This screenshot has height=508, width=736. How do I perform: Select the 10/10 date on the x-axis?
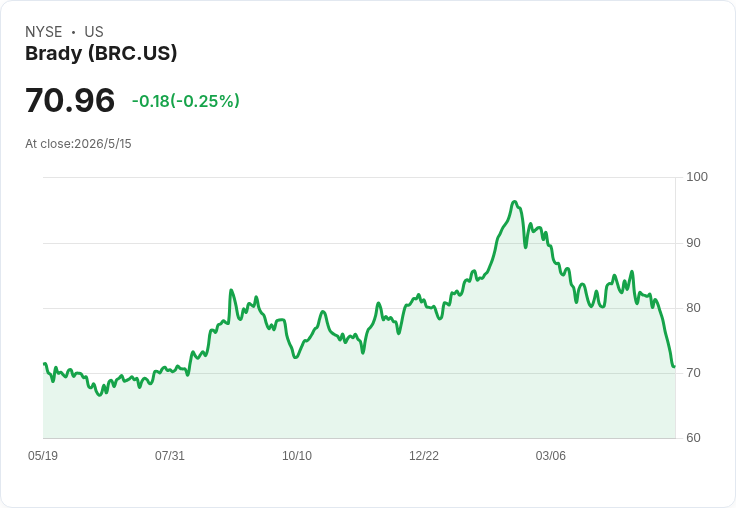coord(297,455)
